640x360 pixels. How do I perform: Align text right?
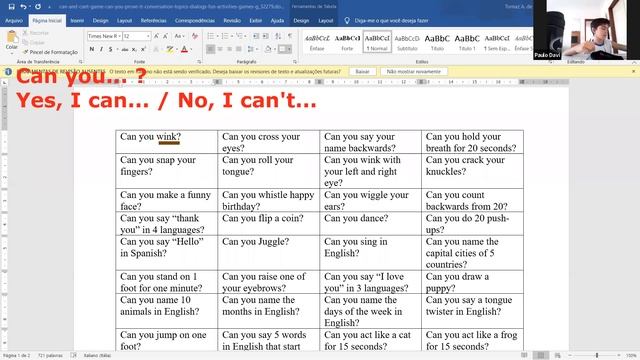pos(229,49)
